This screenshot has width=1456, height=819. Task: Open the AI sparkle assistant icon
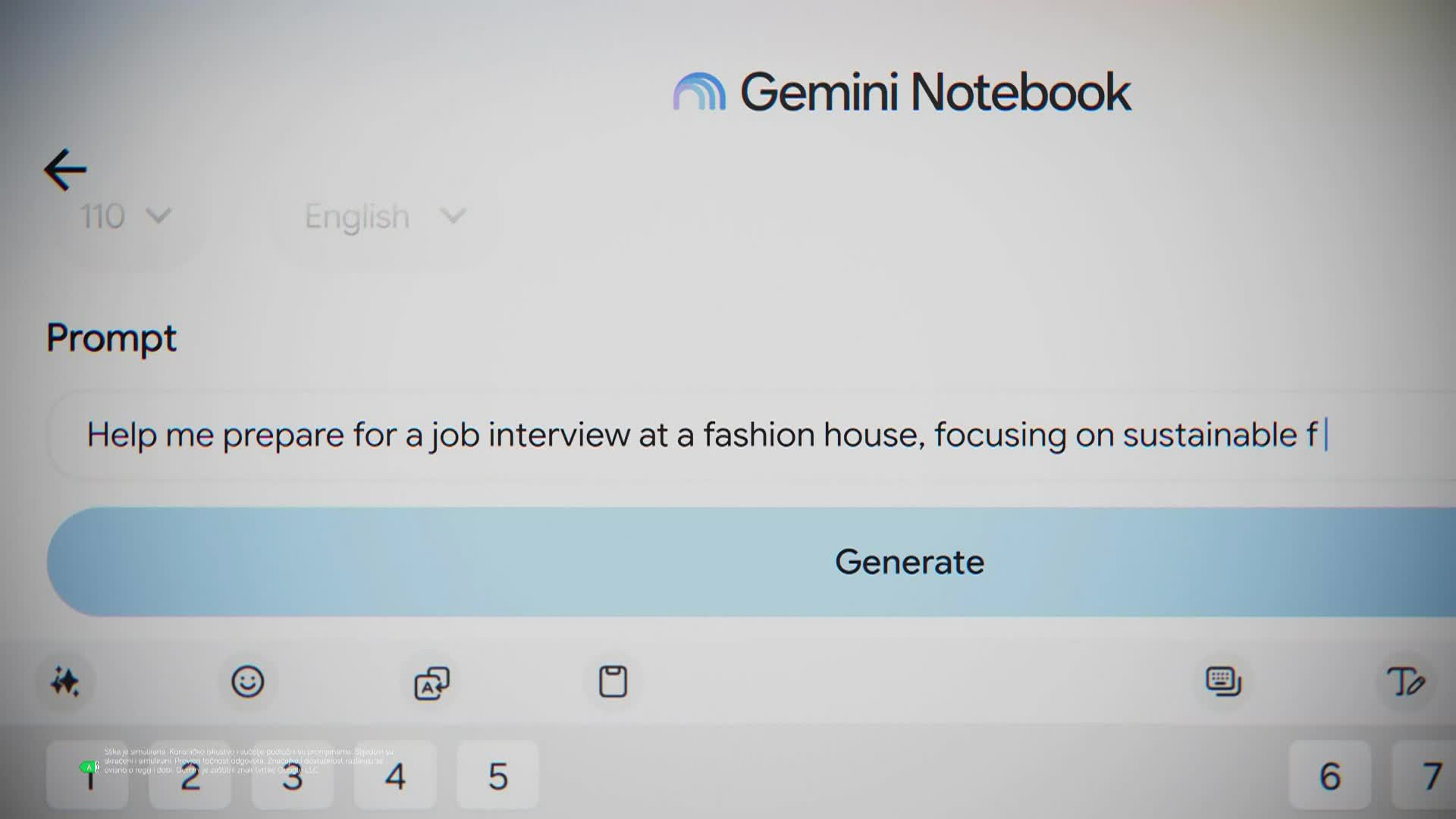[x=65, y=682]
